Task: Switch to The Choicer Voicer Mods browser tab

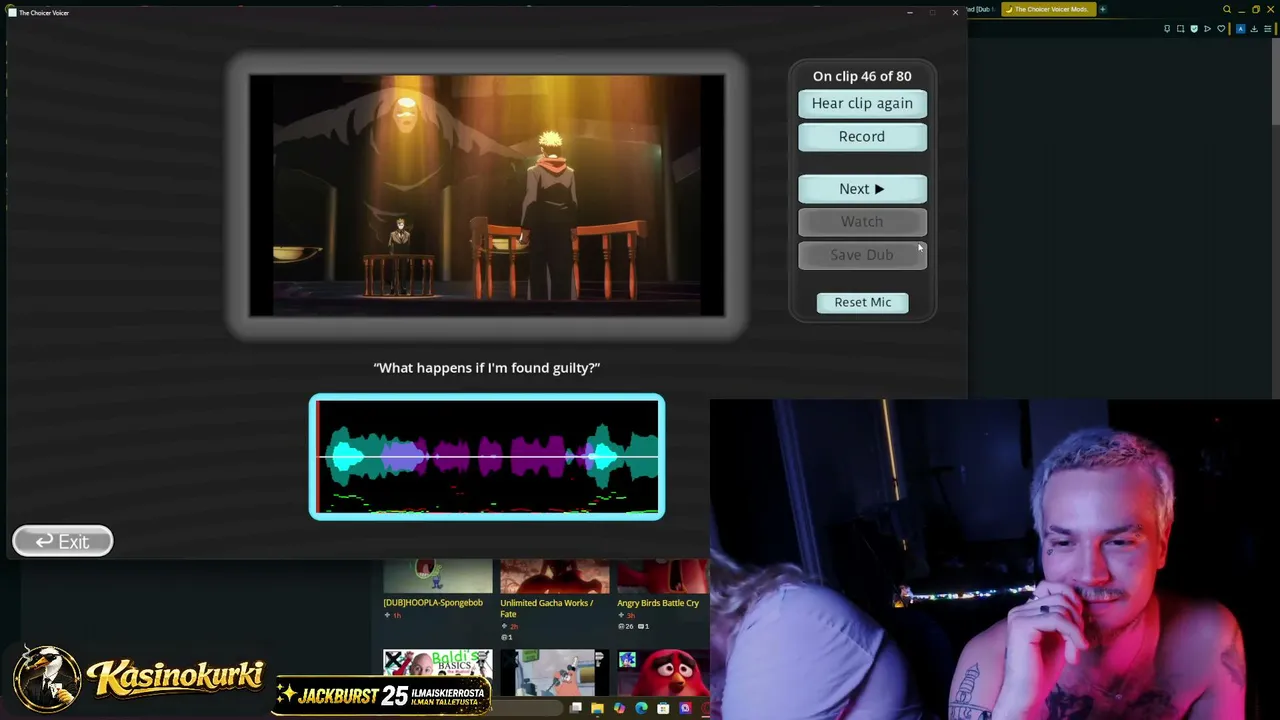Action: 1050,9
